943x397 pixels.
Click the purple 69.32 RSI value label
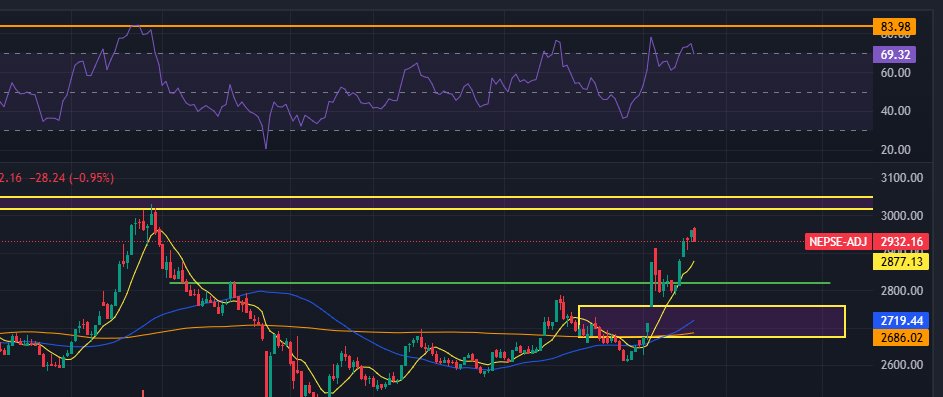pyautogui.click(x=894, y=55)
